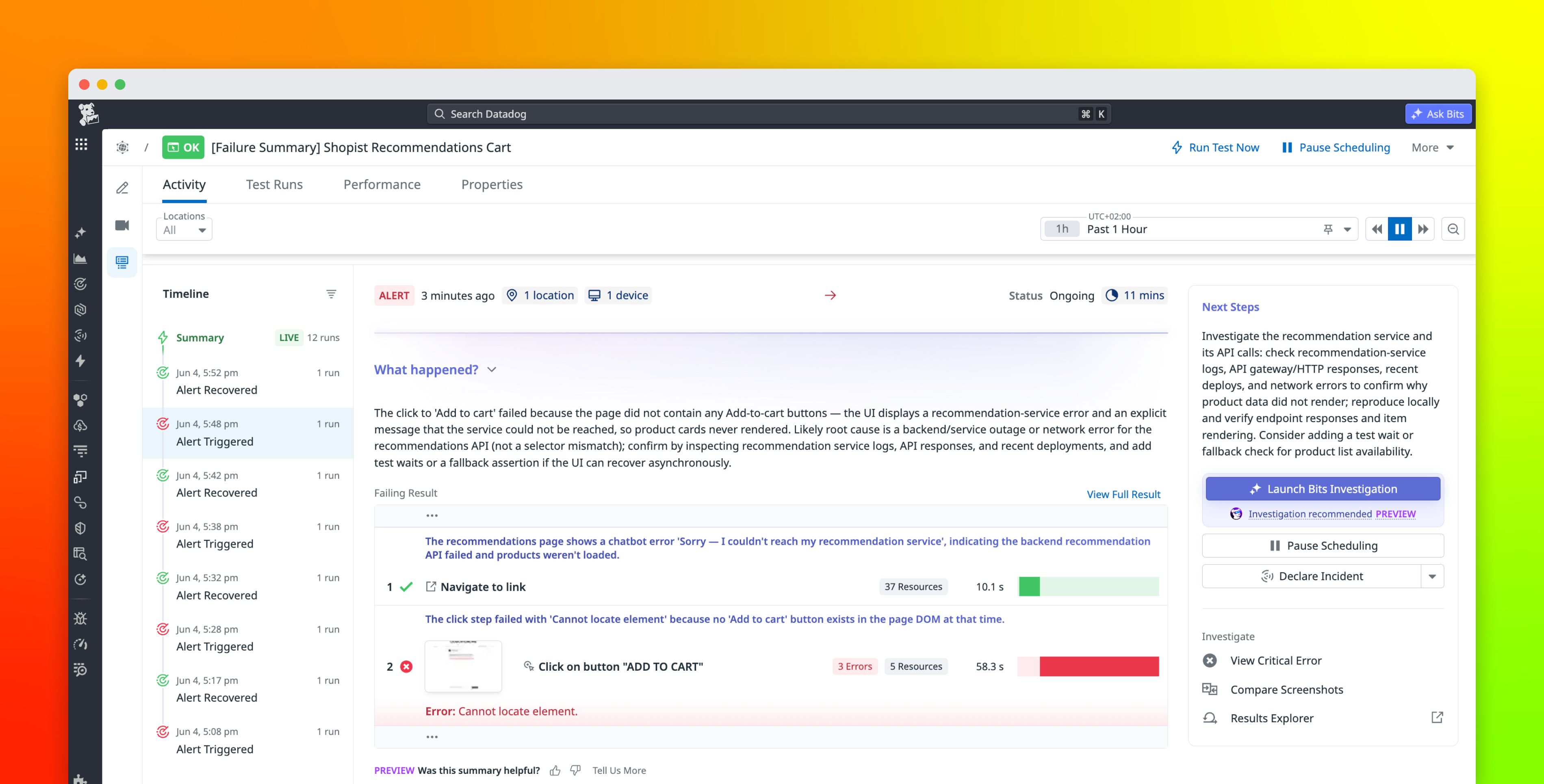Open the bug icon in the sidebar
This screenshot has width=1544, height=784.
click(80, 619)
